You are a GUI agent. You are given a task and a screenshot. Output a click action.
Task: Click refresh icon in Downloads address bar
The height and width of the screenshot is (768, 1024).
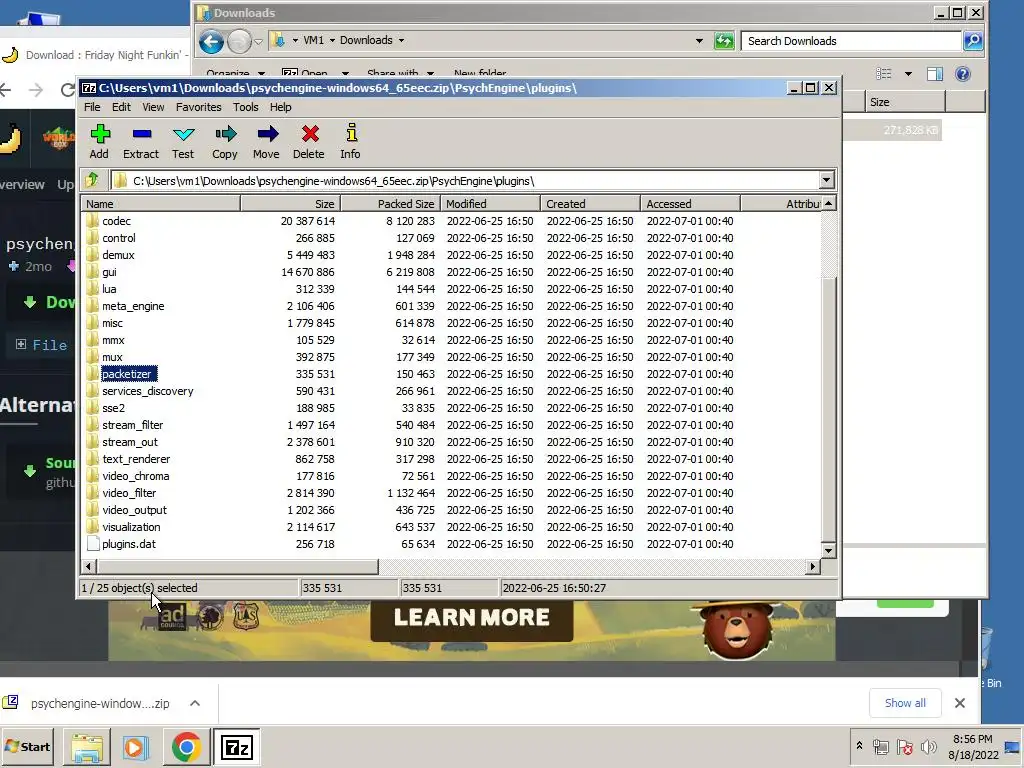tap(724, 41)
